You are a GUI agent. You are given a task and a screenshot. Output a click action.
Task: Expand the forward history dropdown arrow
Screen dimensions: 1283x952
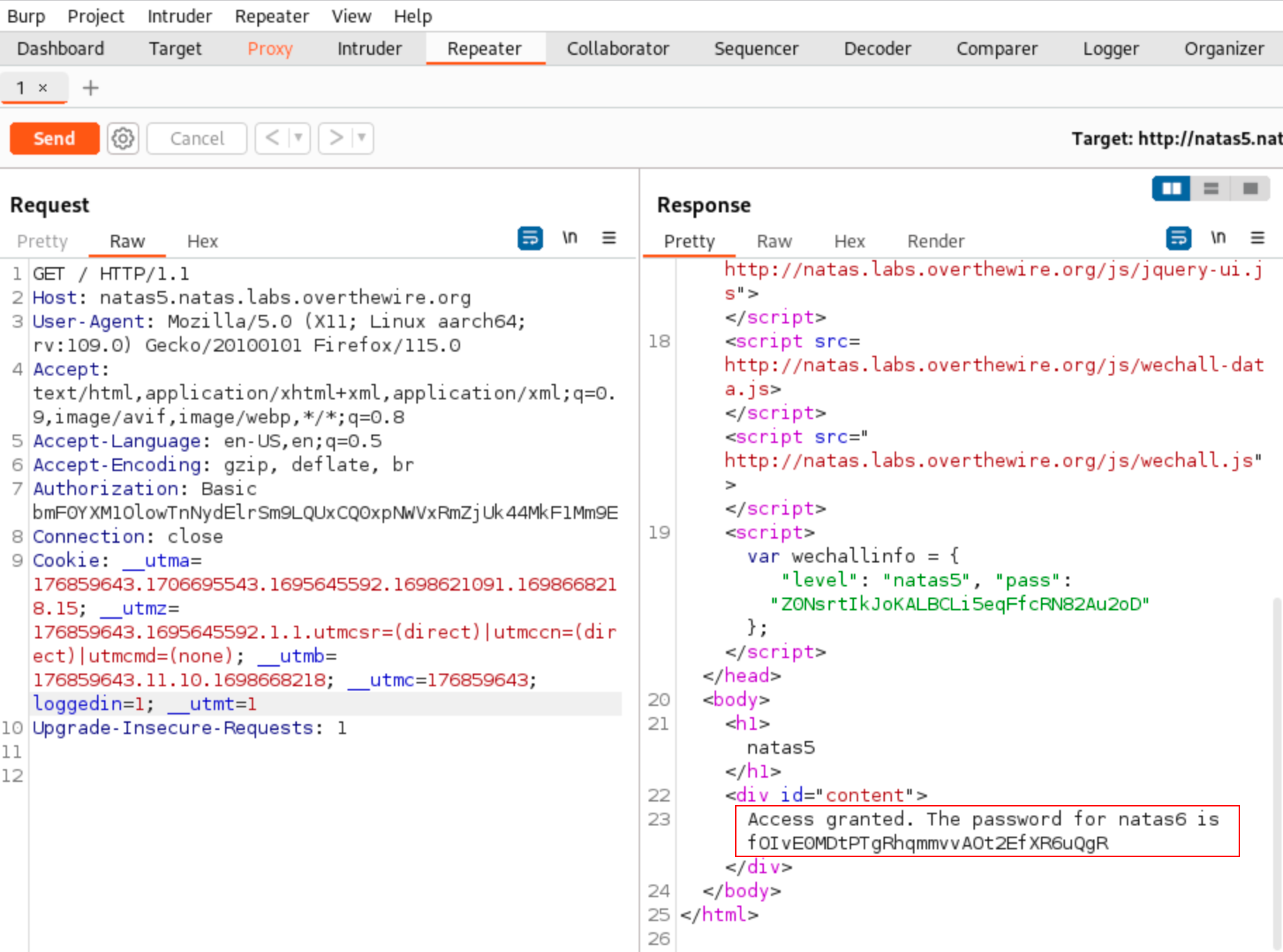tap(362, 138)
